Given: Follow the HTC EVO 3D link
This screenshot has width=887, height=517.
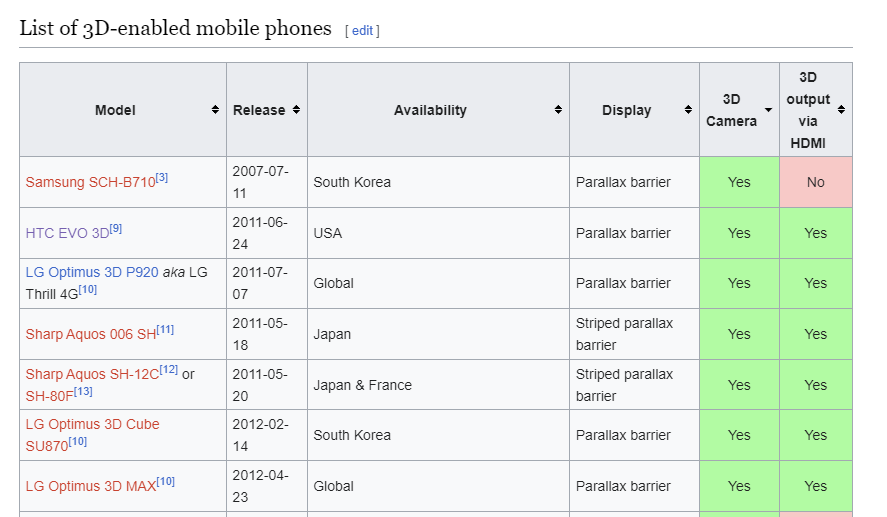Looking at the screenshot, I should 67,233.
